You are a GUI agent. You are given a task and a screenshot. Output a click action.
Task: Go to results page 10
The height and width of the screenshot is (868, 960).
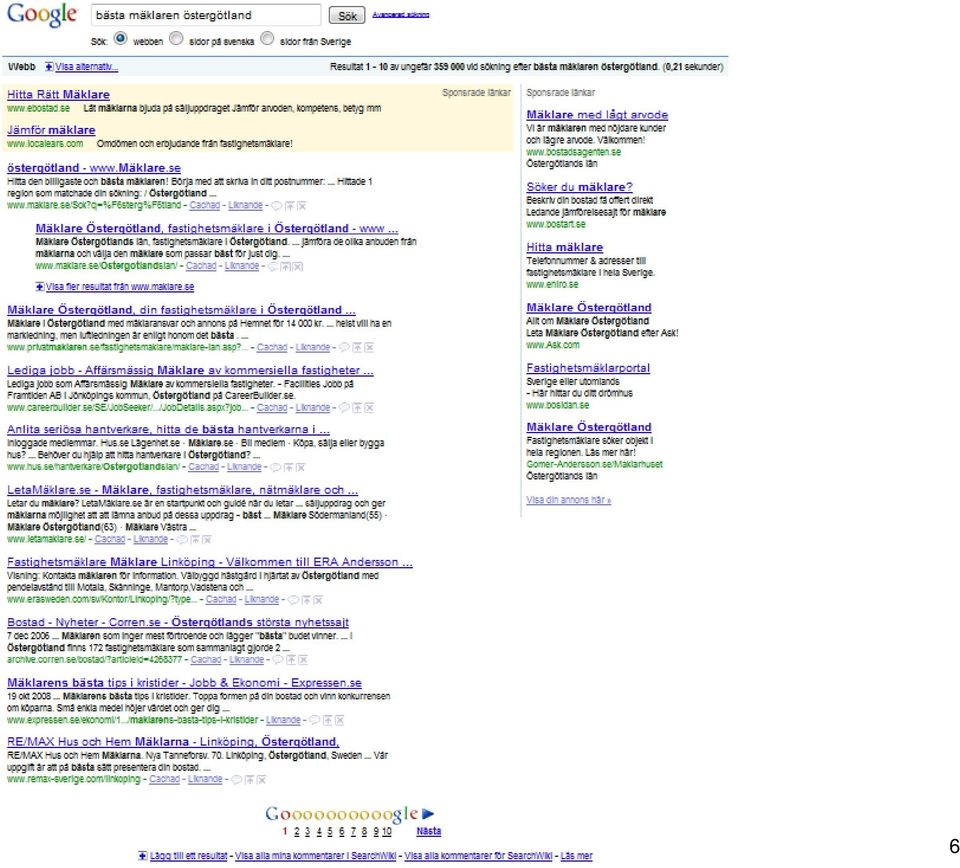click(x=387, y=831)
